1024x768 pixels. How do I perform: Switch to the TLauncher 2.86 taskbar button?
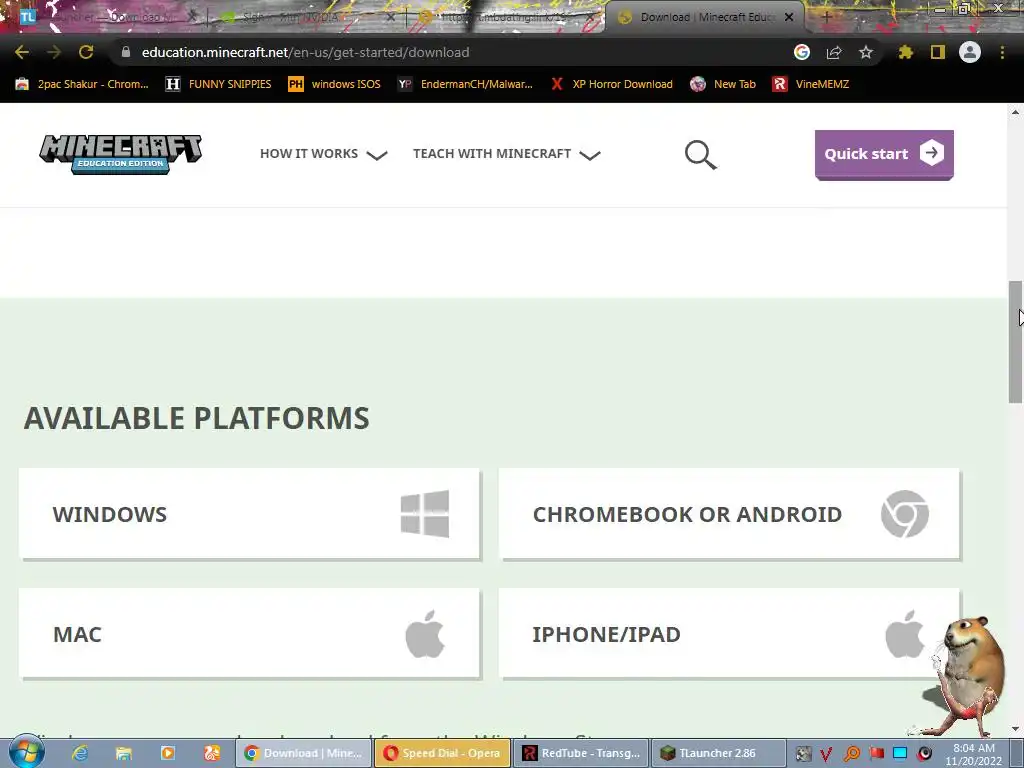pos(720,753)
